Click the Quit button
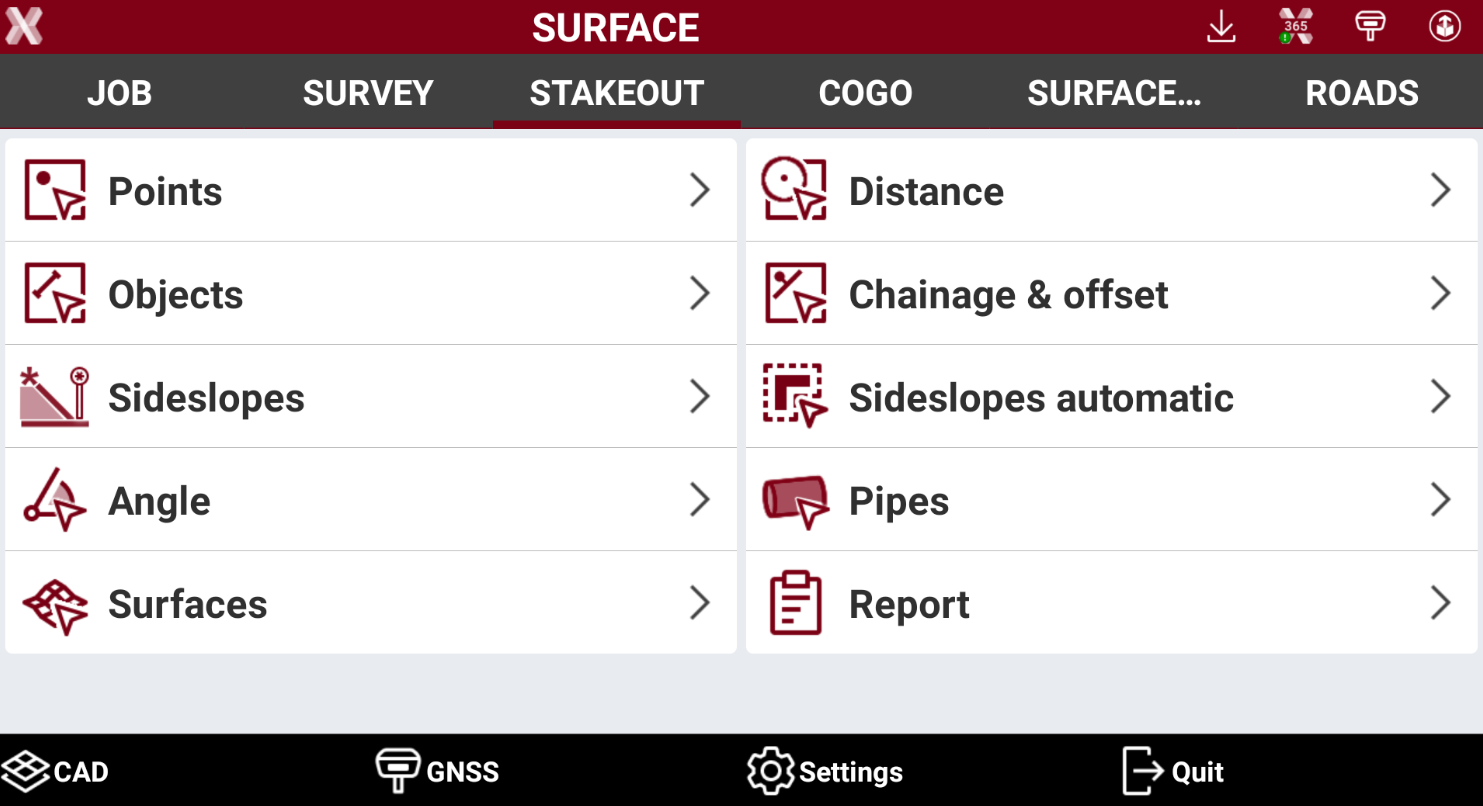This screenshot has height=806, width=1483. (1172, 771)
